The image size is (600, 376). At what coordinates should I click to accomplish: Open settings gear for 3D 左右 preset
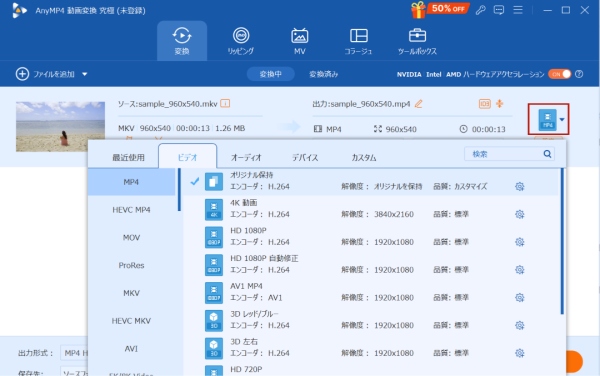click(x=519, y=353)
